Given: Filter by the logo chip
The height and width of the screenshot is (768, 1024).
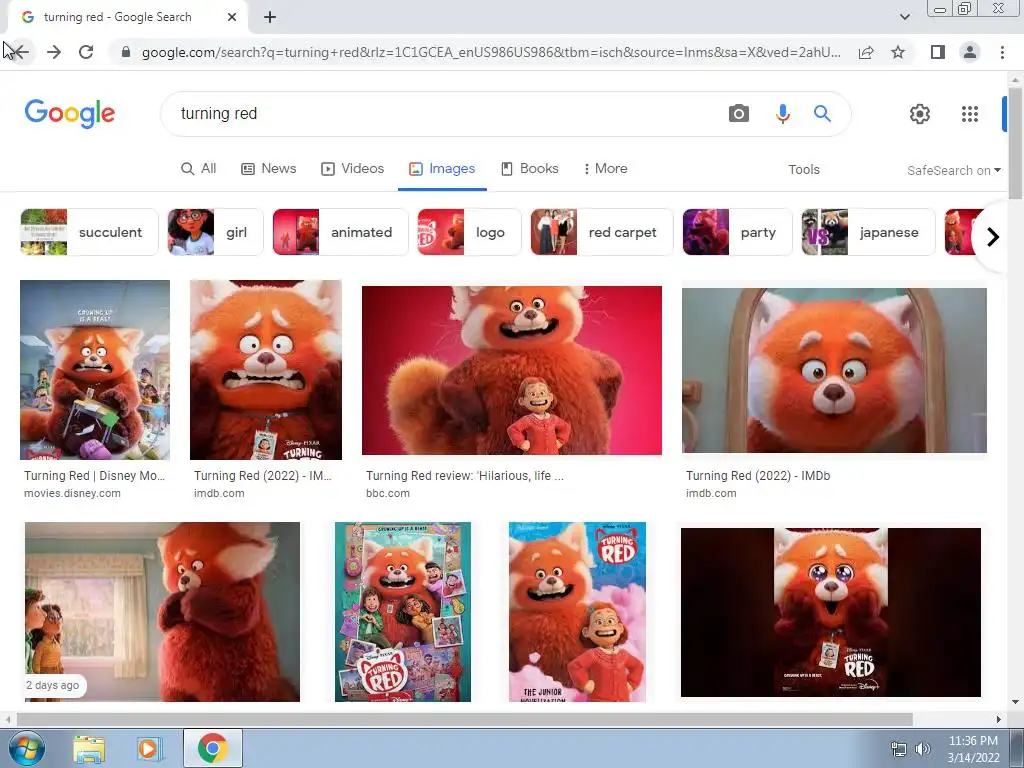Looking at the screenshot, I should click(x=469, y=232).
